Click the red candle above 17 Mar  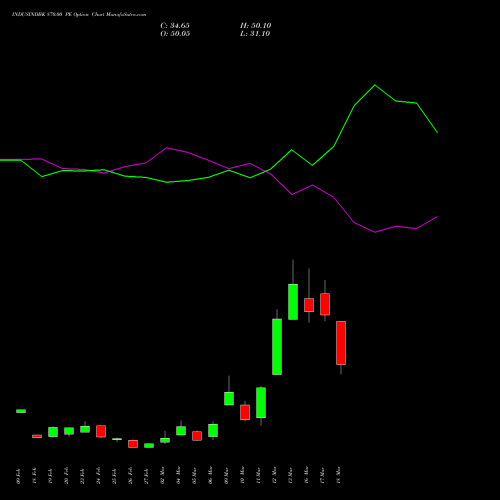coord(325,304)
